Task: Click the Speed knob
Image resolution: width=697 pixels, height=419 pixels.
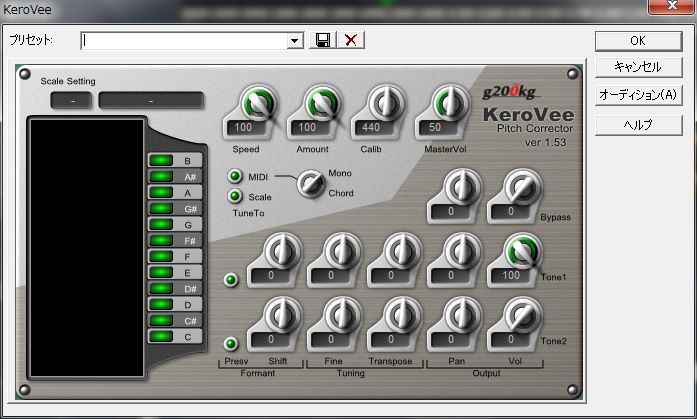Action: pos(259,104)
